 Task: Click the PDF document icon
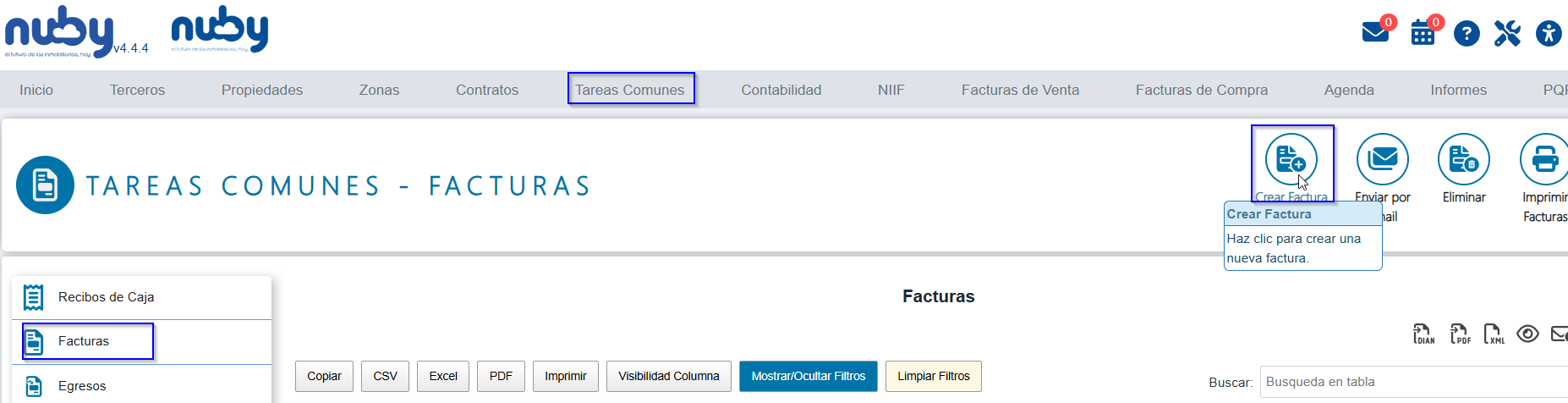(1460, 334)
